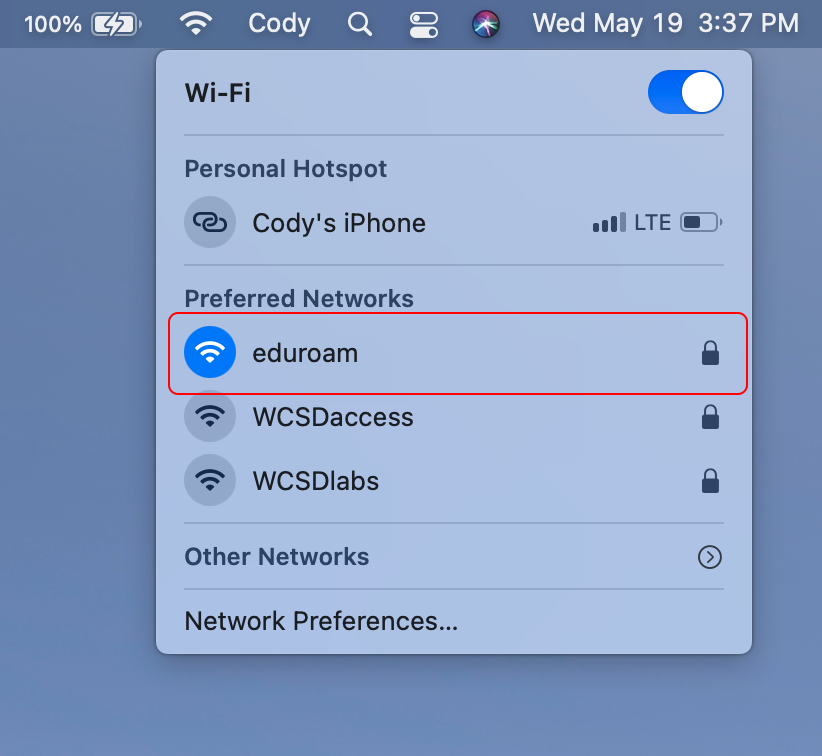Expand the Other Networks section label

click(277, 557)
